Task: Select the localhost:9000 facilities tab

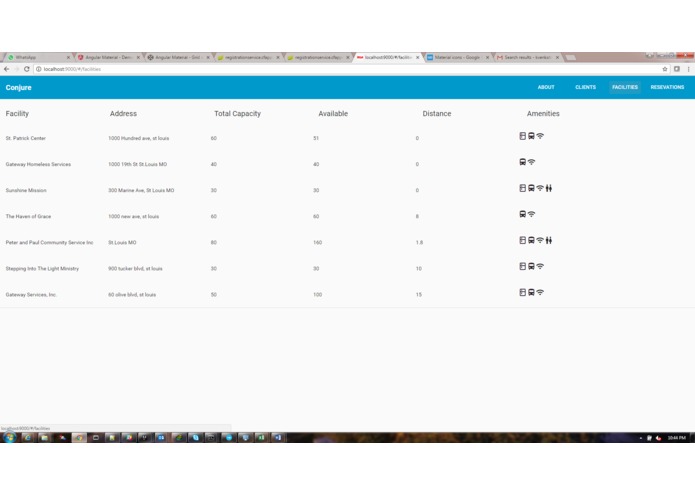Action: [388, 57]
